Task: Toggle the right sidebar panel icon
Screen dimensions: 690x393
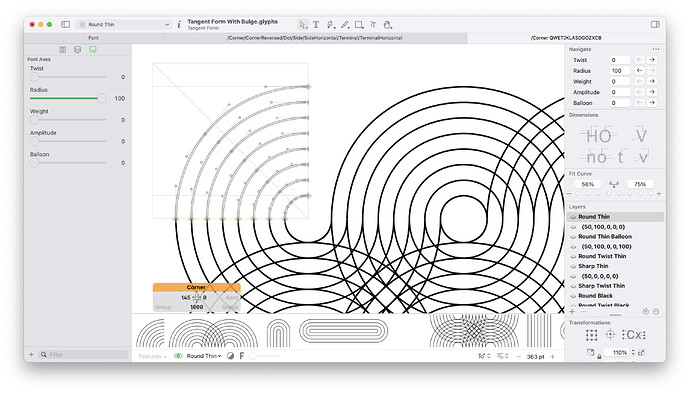Action: (655, 25)
